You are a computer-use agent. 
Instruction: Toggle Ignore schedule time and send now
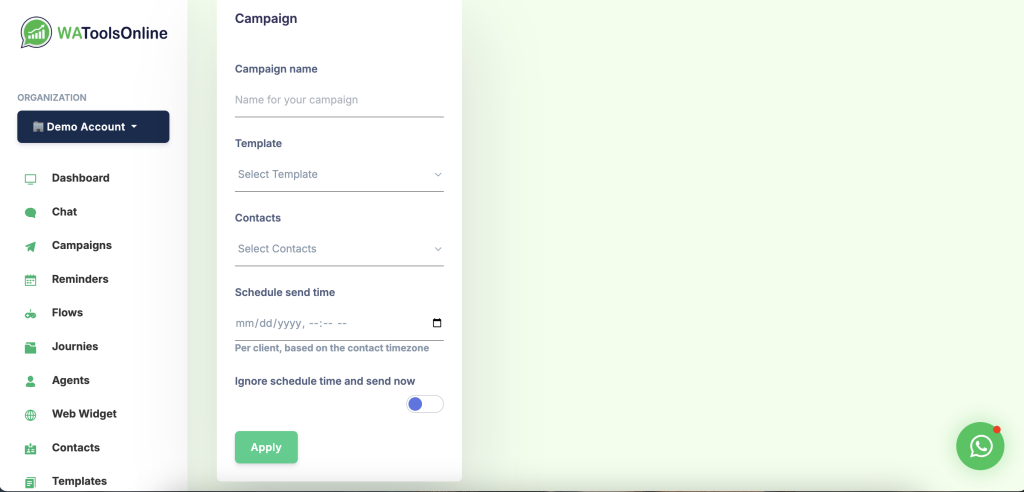pos(424,404)
